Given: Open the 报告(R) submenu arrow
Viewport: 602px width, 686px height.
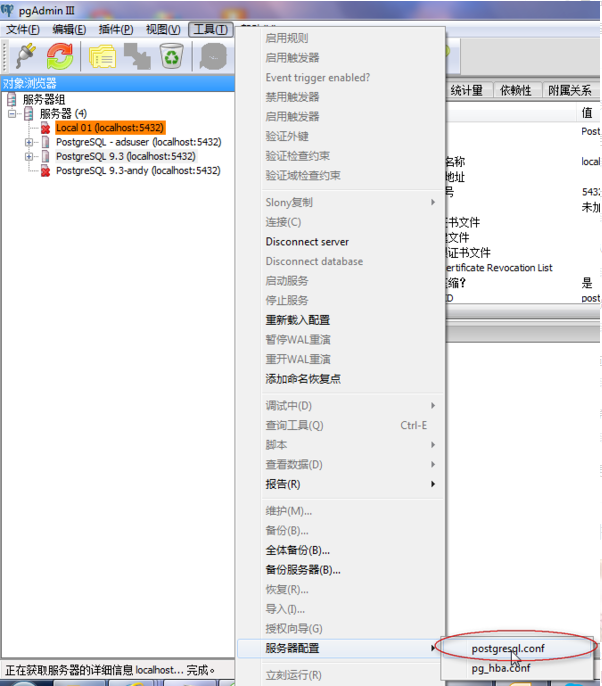Looking at the screenshot, I should coord(433,484).
